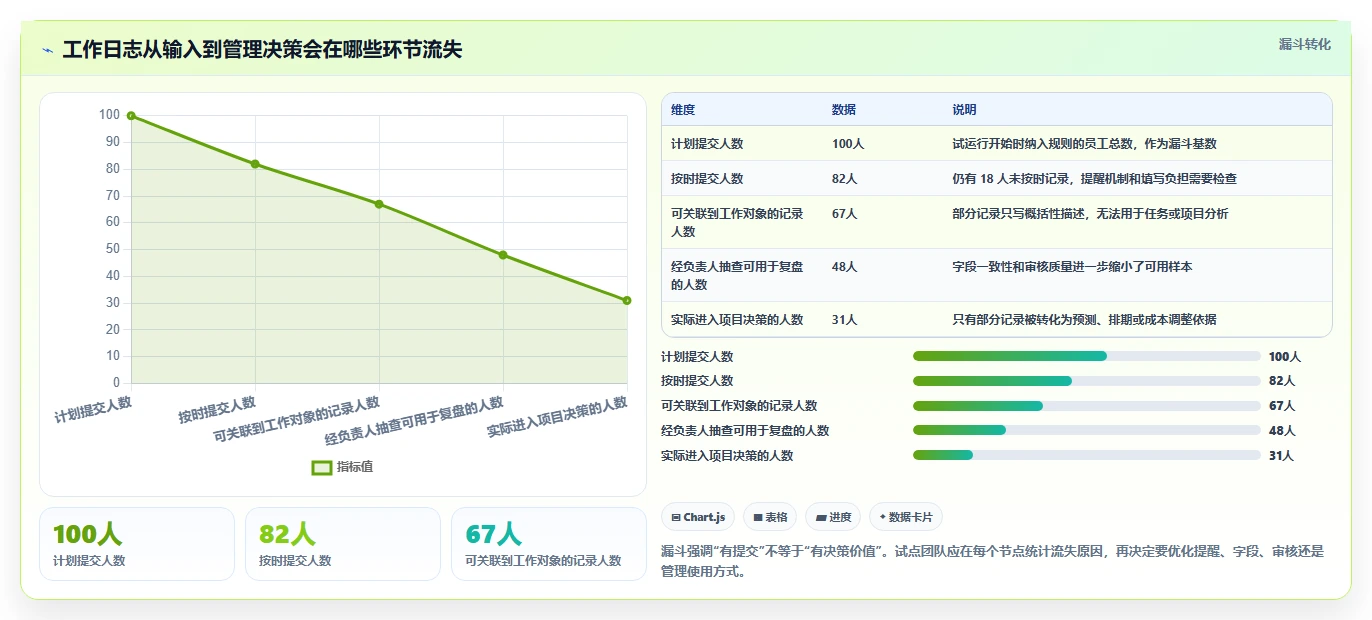Click the 82人 value in the table
Image resolution: width=1372 pixels, height=620 pixels.
[x=845, y=179]
